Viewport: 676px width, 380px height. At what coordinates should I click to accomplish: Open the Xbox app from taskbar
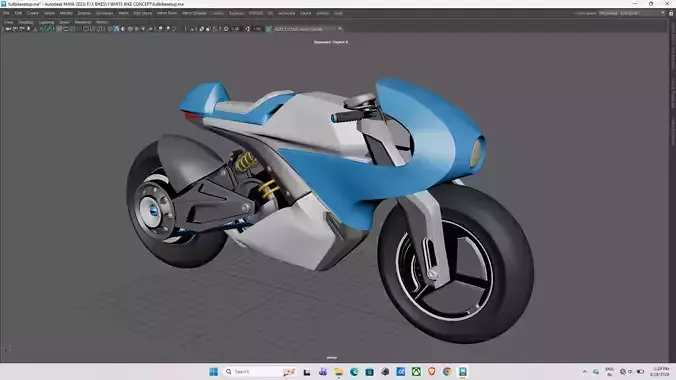click(x=416, y=372)
